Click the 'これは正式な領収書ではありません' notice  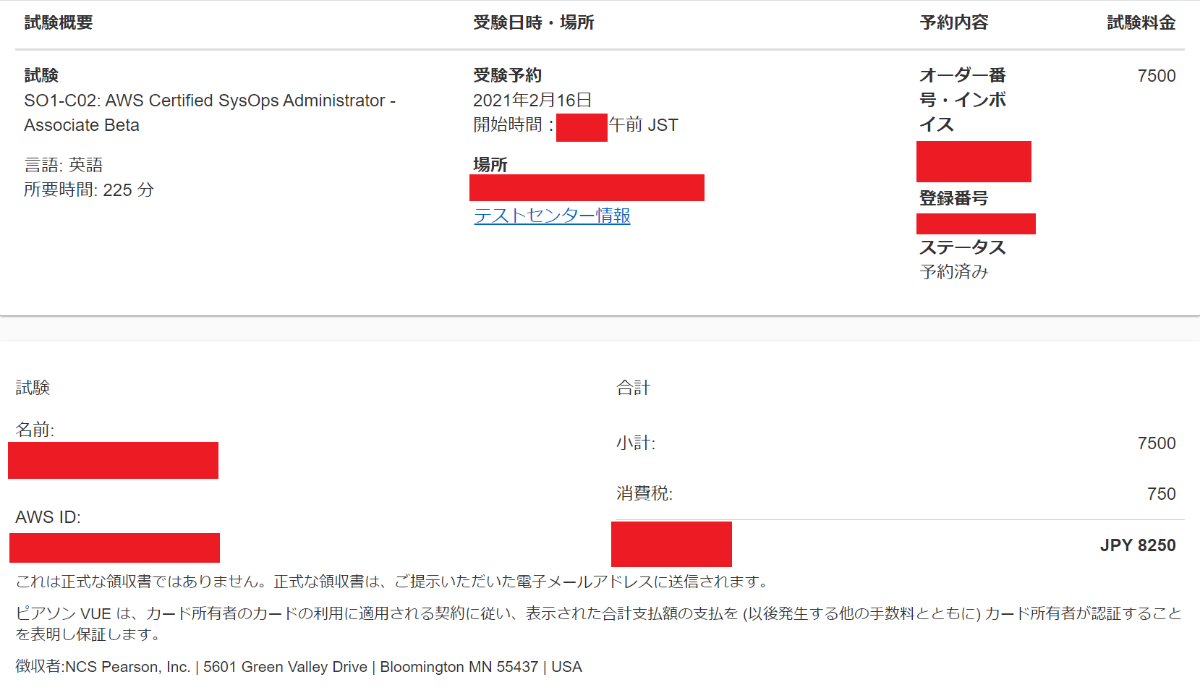click(392, 581)
